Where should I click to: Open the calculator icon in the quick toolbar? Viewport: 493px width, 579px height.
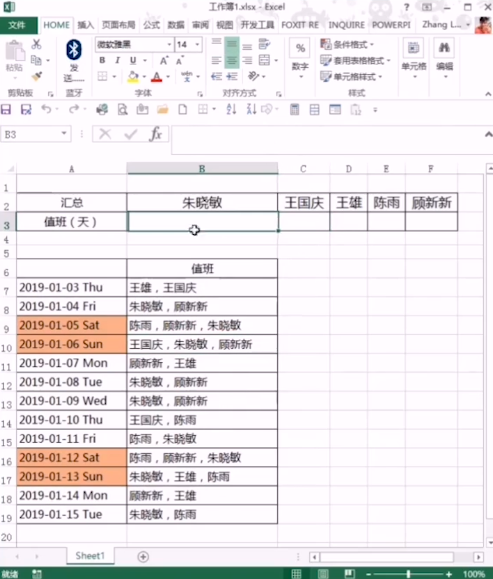click(294, 109)
